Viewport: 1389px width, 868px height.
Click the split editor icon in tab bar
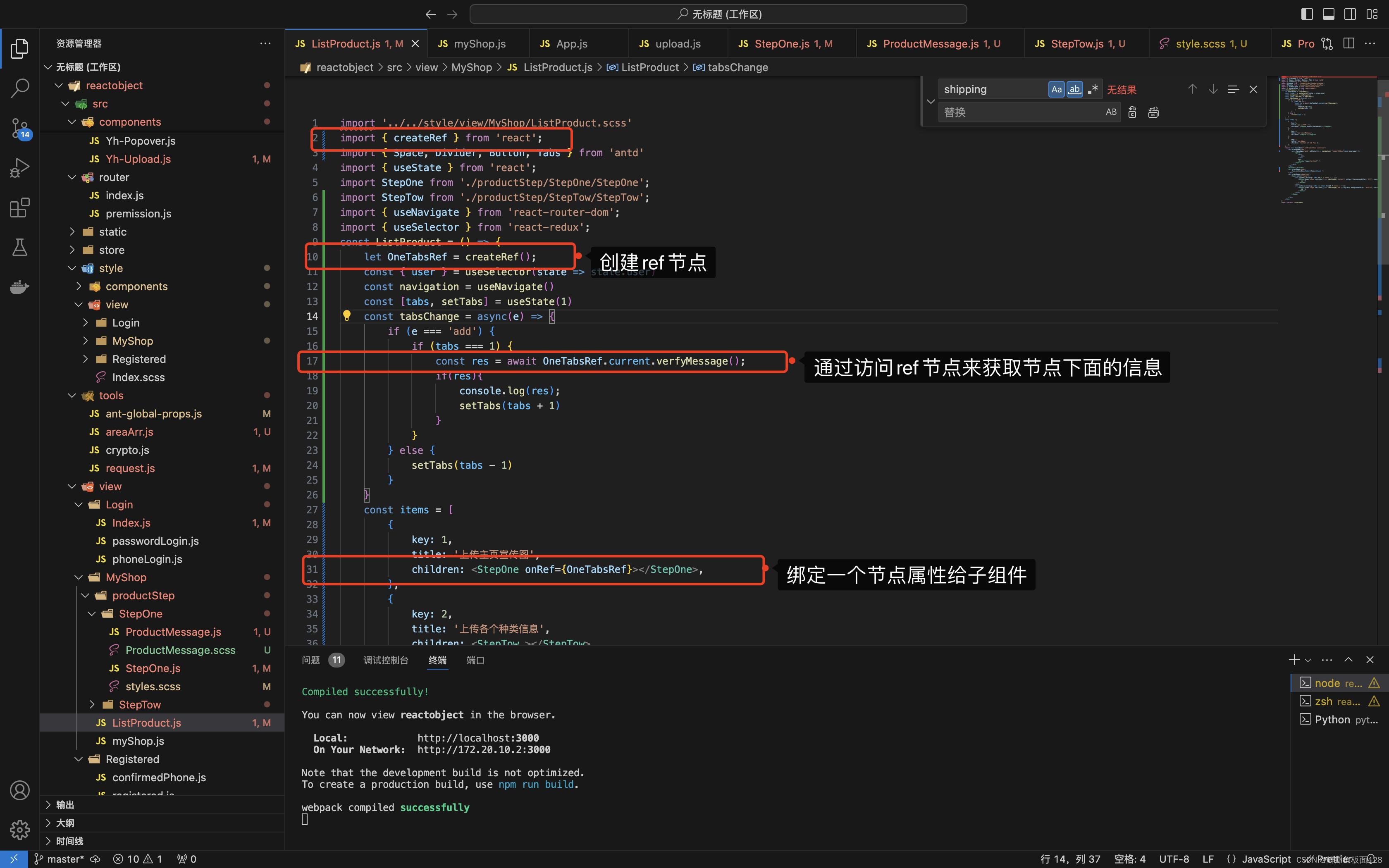click(x=1349, y=44)
